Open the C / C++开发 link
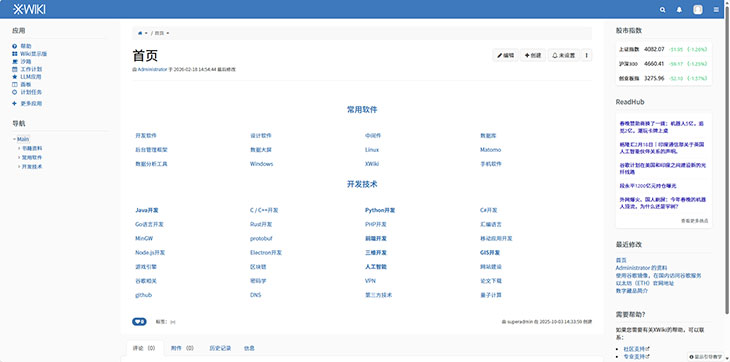 coord(264,210)
